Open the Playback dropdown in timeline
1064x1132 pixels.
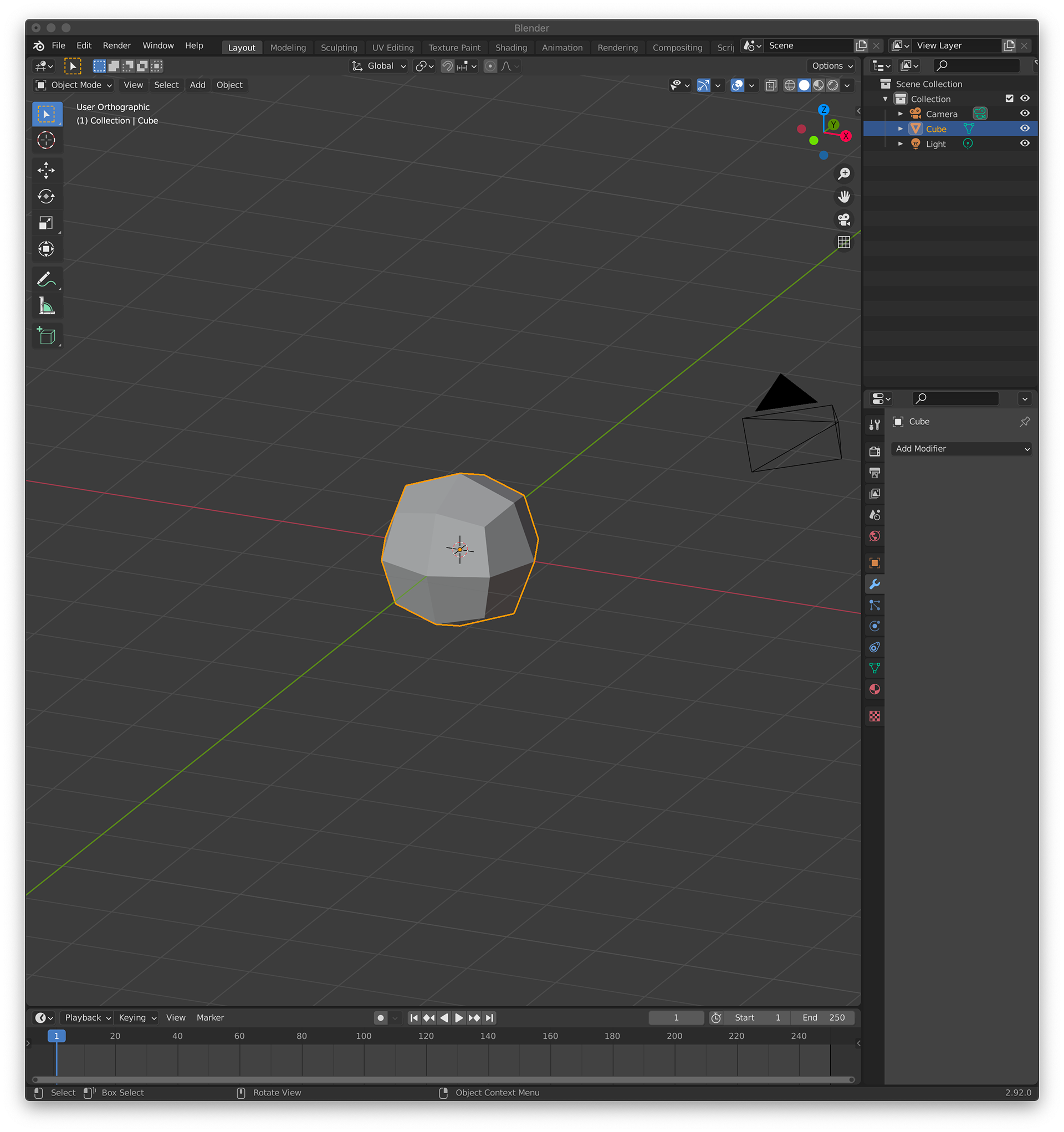[87, 1017]
